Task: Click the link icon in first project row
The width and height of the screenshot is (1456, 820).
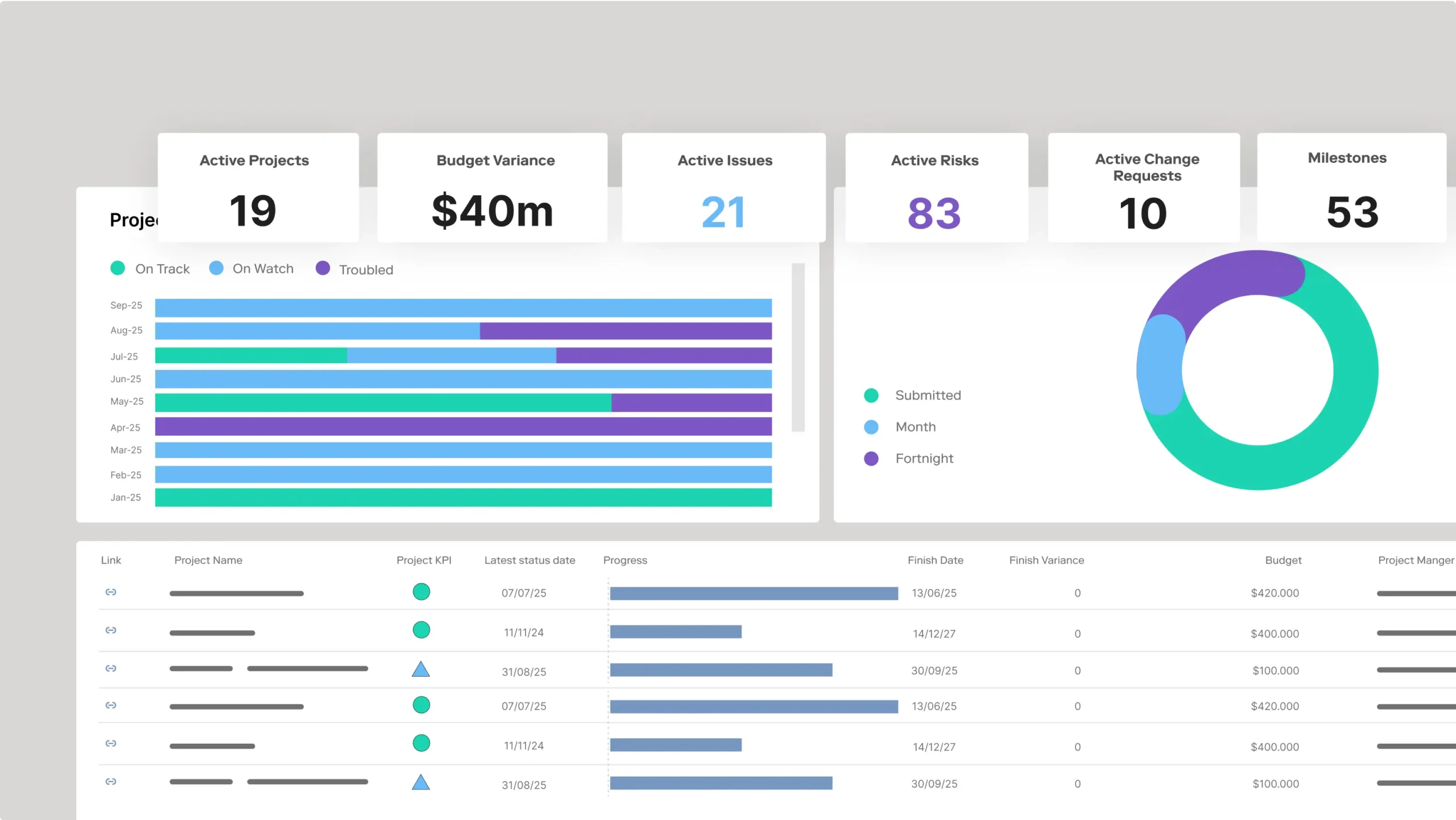Action: coord(111,592)
